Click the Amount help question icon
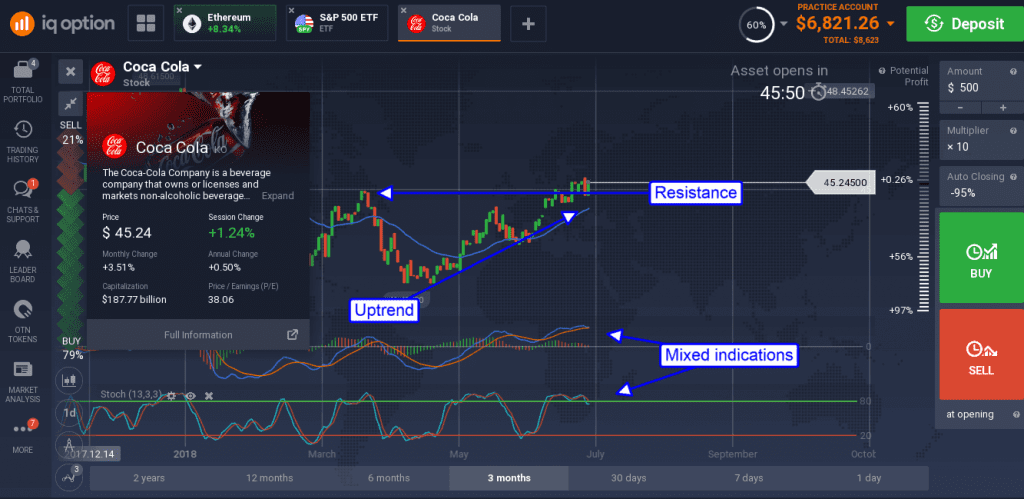The height and width of the screenshot is (499, 1024). point(1013,71)
